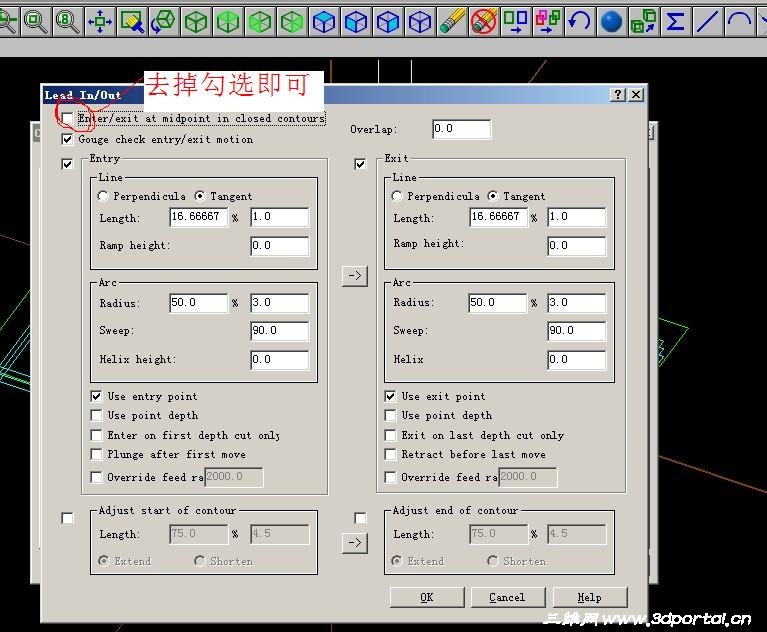Activate the dynamic rotate cube icon
The height and width of the screenshot is (632, 767).
click(x=164, y=22)
